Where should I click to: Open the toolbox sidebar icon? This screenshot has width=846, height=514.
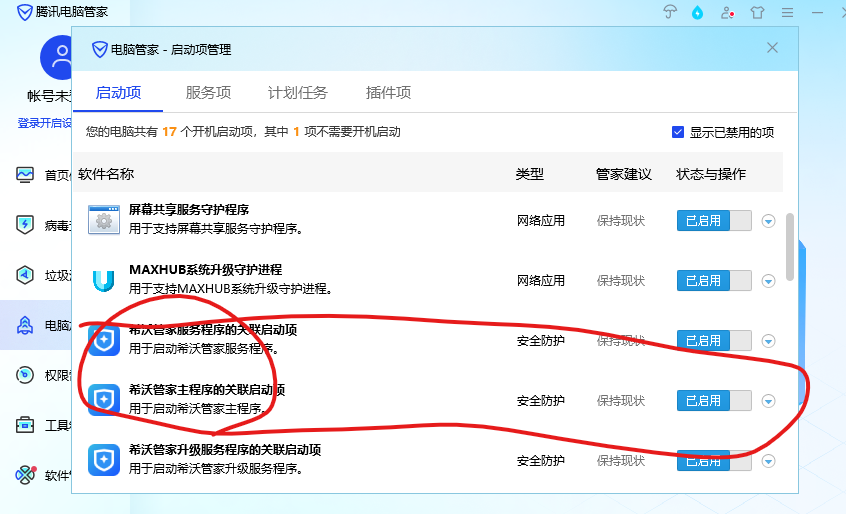tap(26, 425)
